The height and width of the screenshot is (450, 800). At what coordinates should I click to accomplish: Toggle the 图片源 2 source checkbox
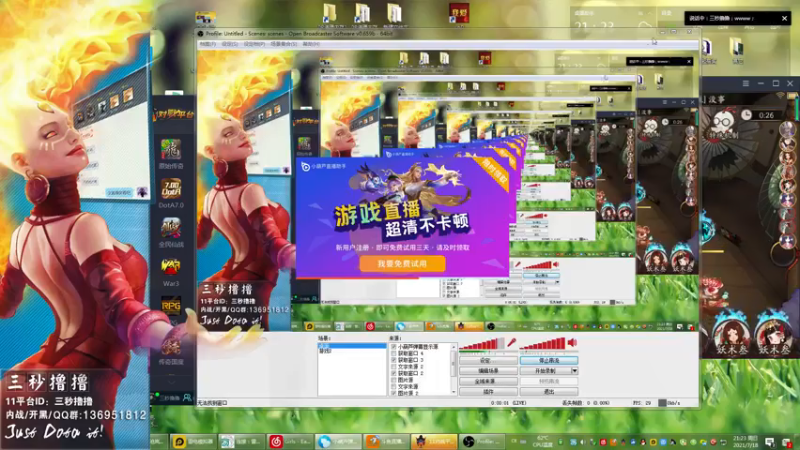394,393
